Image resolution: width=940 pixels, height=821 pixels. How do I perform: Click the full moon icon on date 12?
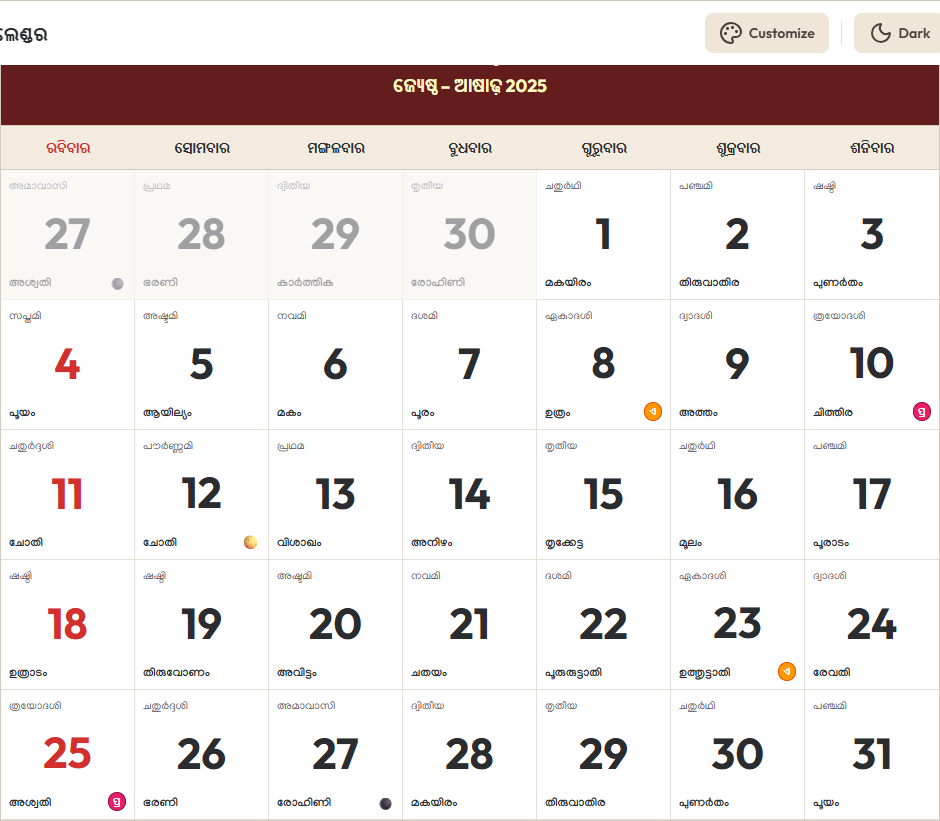click(x=251, y=542)
